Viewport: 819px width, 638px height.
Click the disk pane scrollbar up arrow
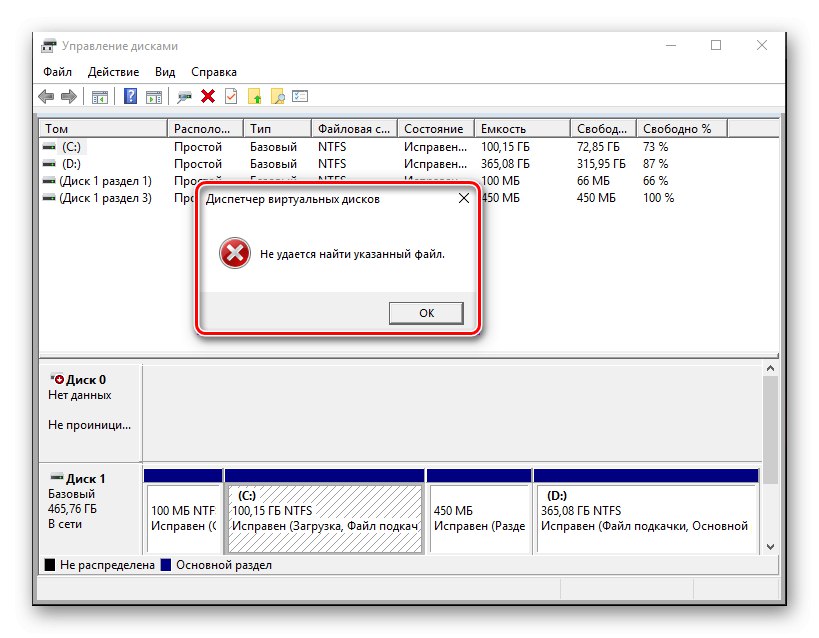coord(770,368)
